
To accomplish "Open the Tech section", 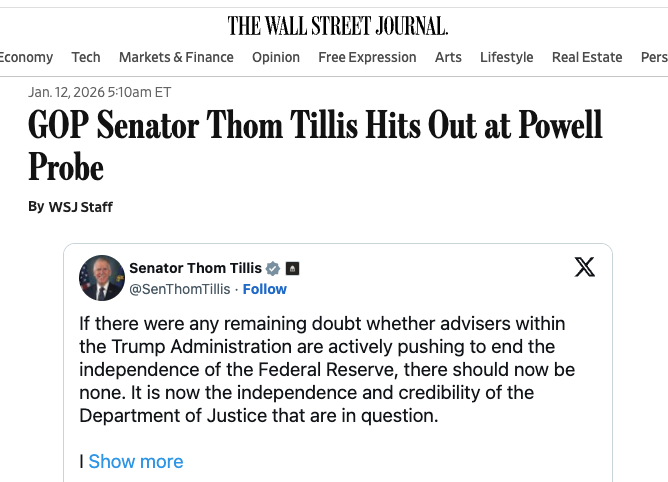I will click(86, 57).
